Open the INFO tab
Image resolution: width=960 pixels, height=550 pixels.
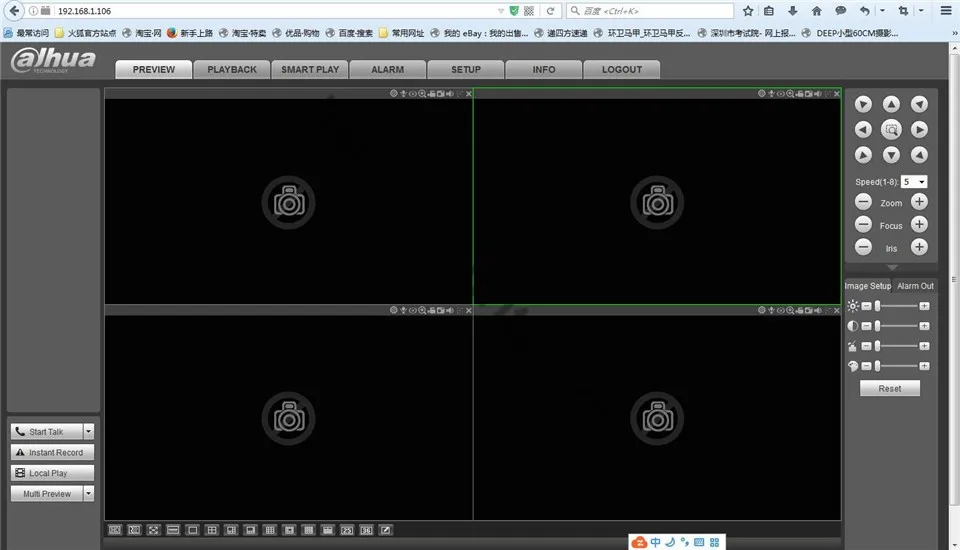coord(544,70)
